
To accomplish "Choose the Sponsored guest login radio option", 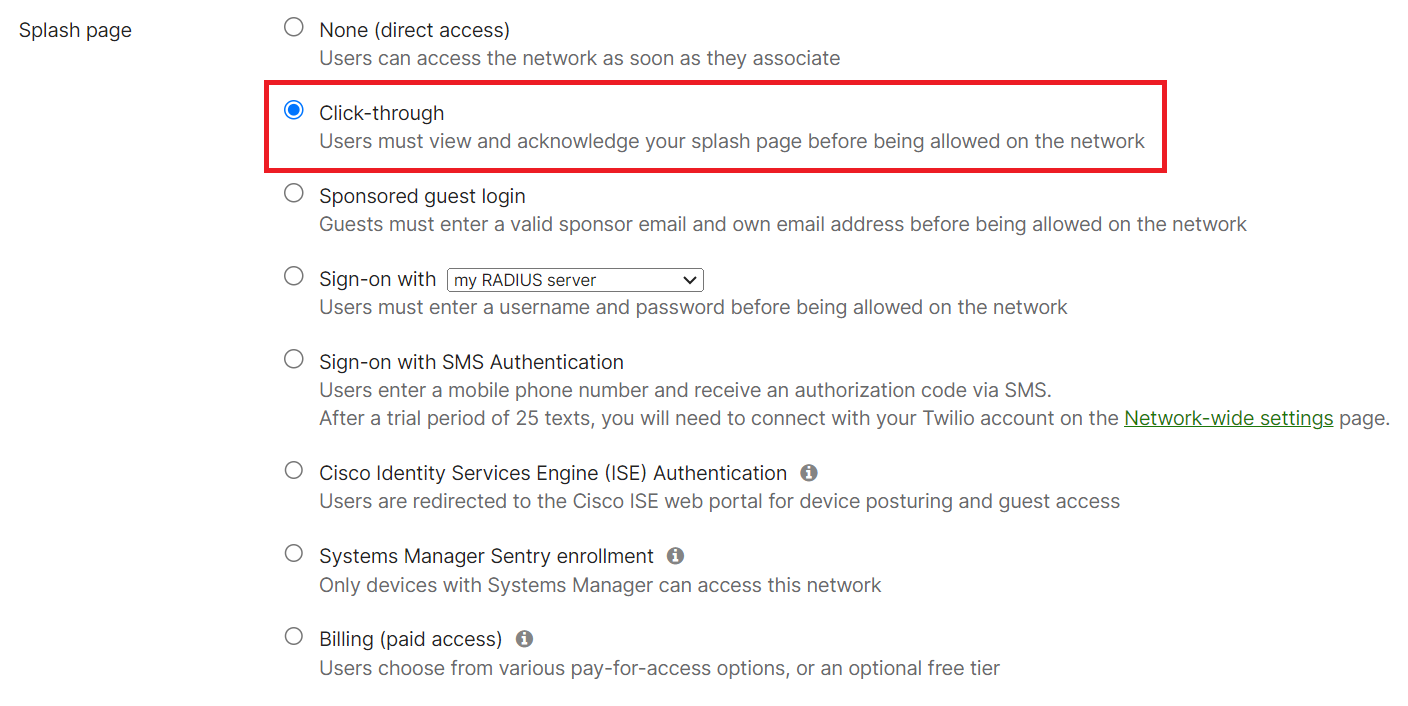I will [294, 193].
